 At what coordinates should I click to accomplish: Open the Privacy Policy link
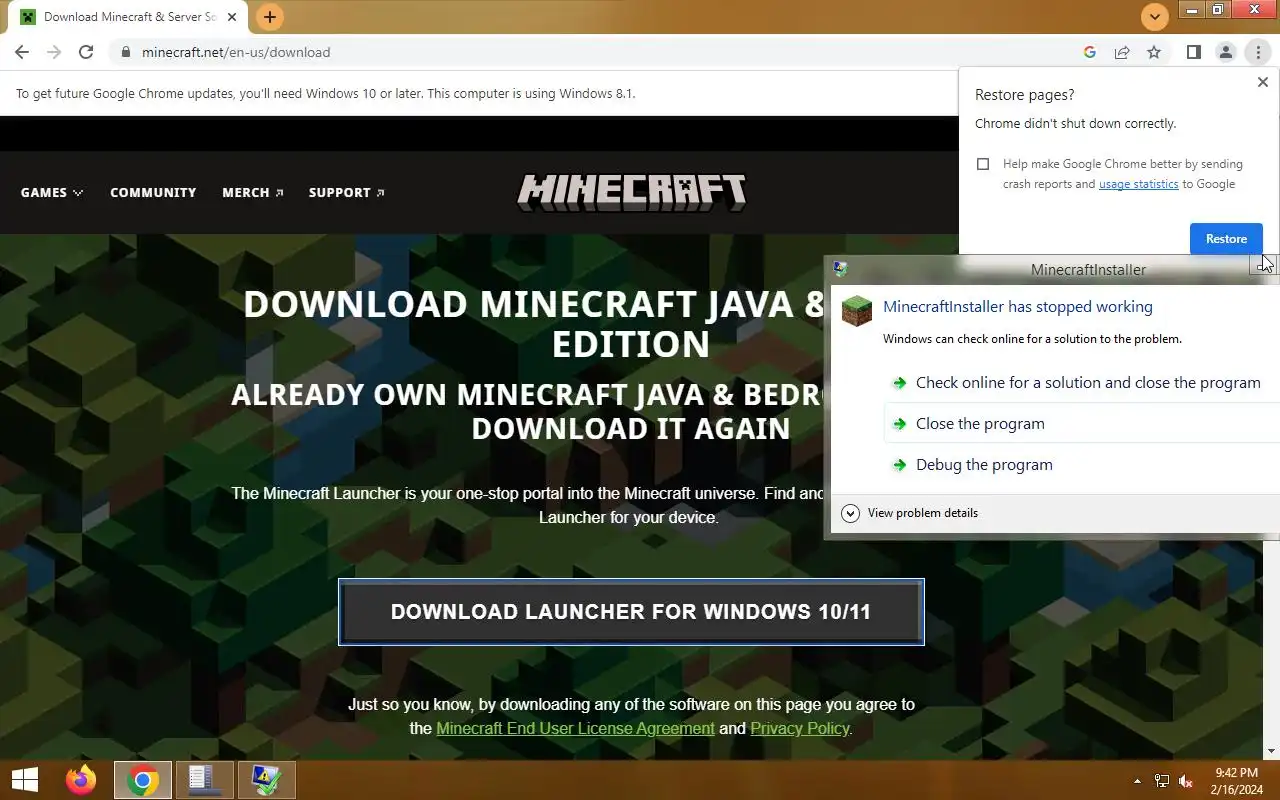pos(800,728)
